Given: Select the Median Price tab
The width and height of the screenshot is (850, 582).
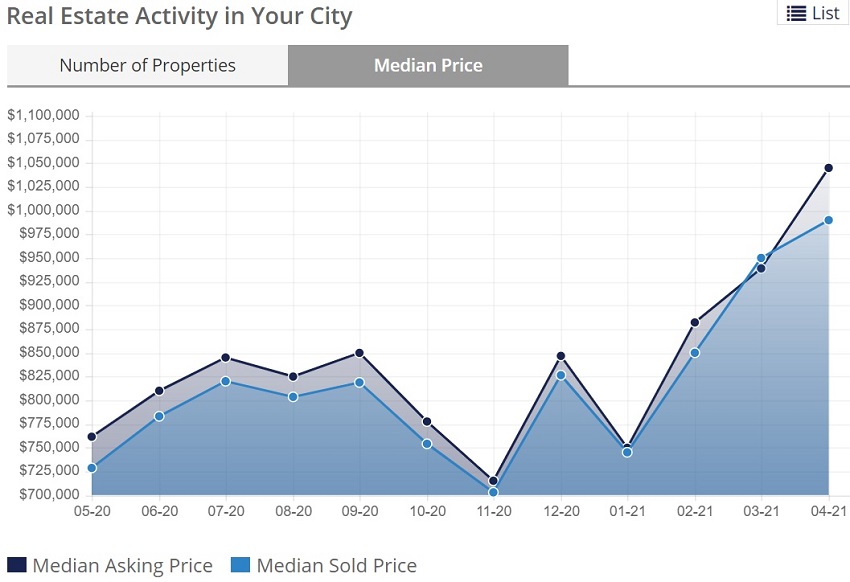Looking at the screenshot, I should pos(428,65).
